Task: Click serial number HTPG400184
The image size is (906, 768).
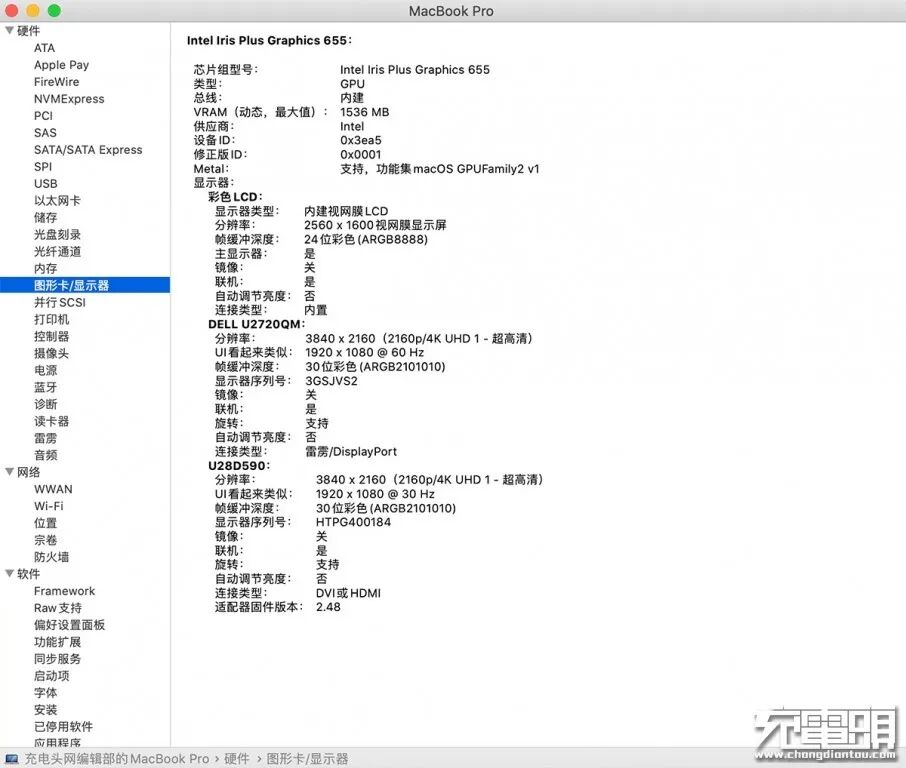Action: pyautogui.click(x=353, y=522)
